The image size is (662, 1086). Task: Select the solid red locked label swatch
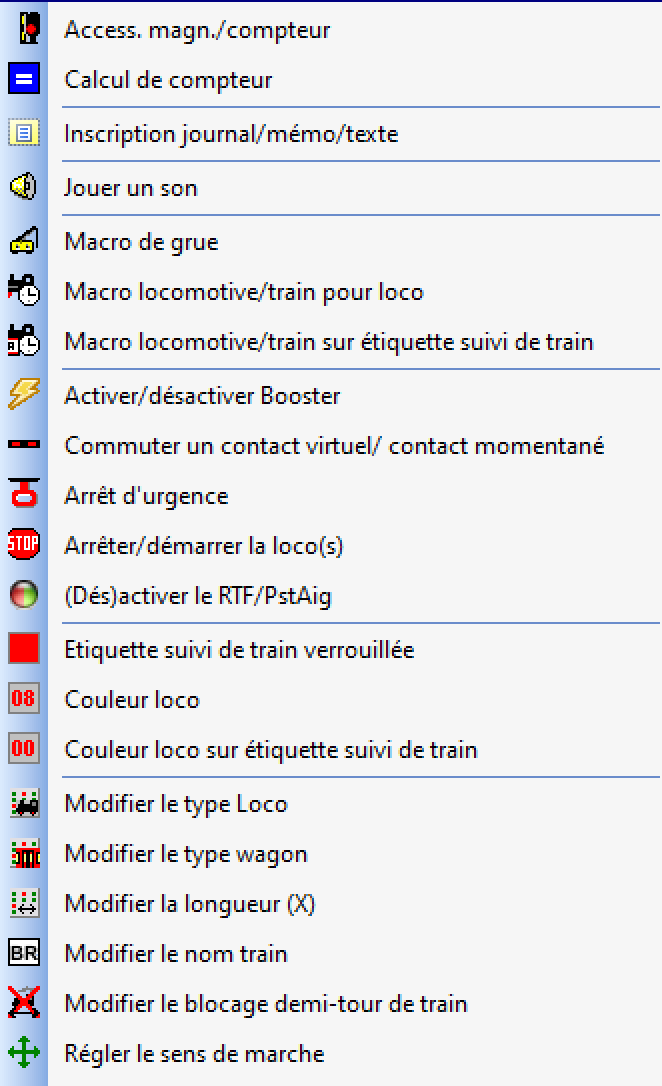tap(23, 649)
